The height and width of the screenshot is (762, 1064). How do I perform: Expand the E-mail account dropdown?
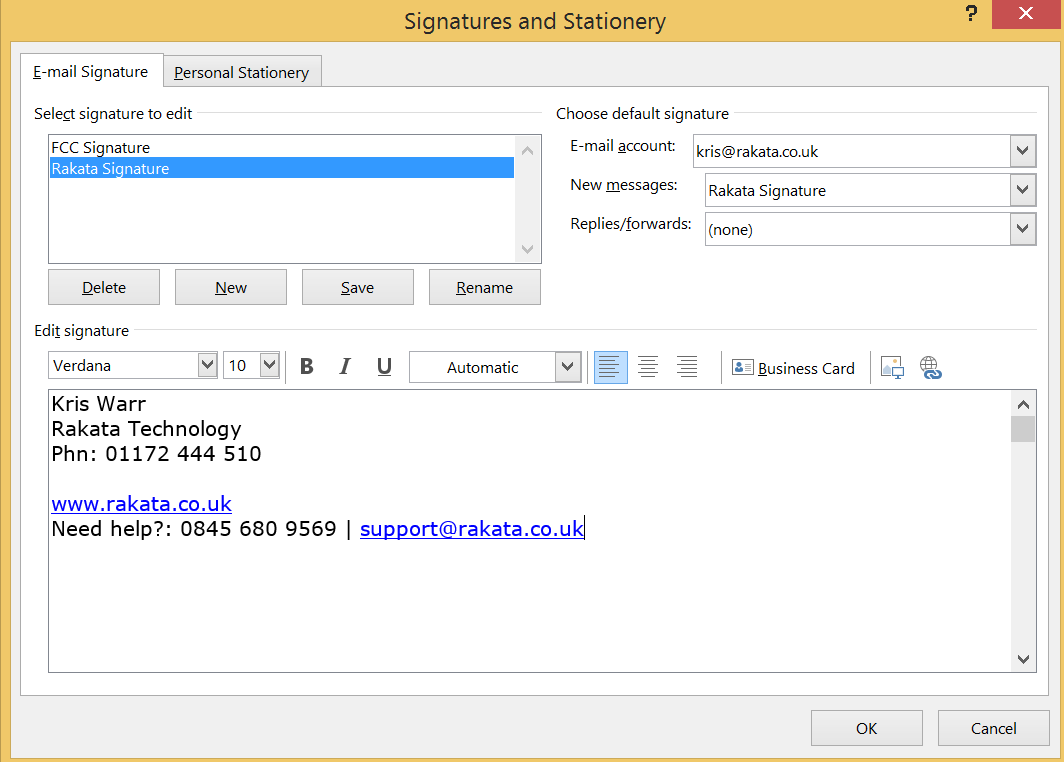(x=1023, y=151)
